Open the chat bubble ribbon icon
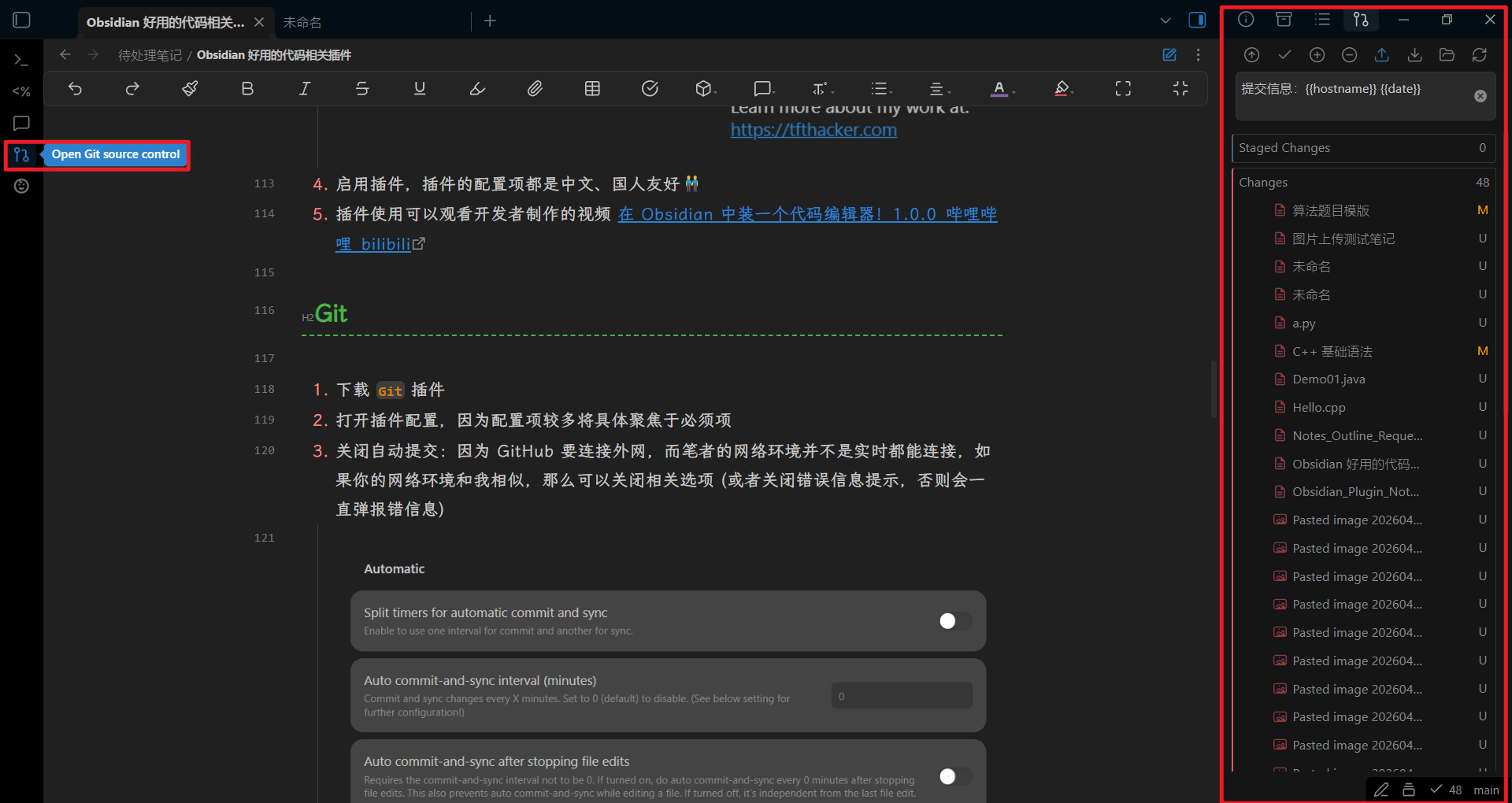1512x803 pixels. [x=22, y=123]
